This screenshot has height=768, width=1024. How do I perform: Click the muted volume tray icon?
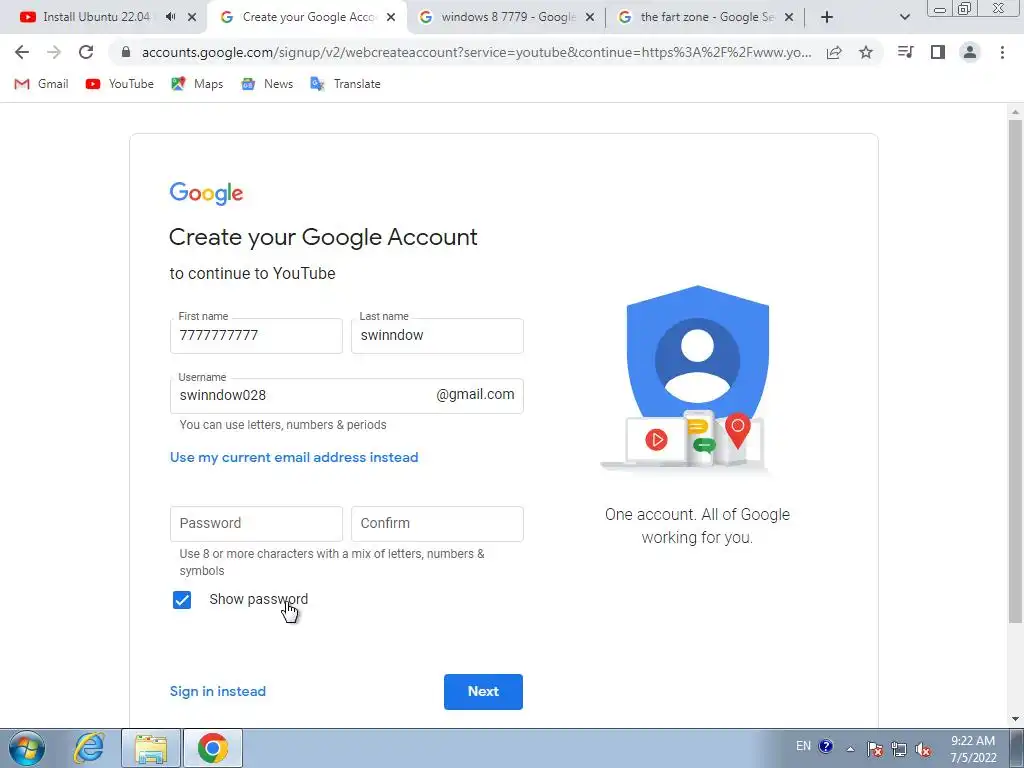coord(923,749)
